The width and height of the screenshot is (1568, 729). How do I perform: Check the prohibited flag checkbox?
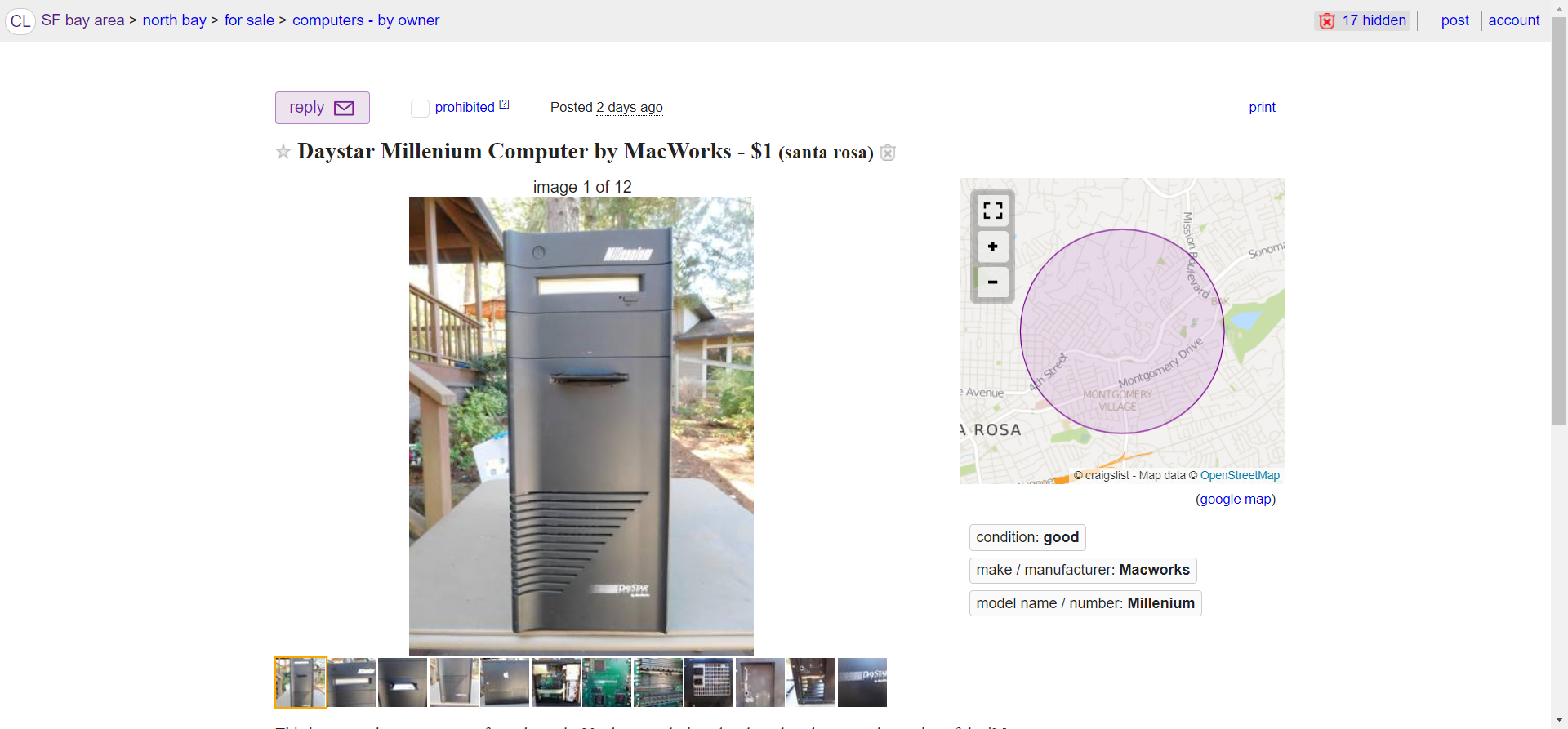tap(420, 108)
